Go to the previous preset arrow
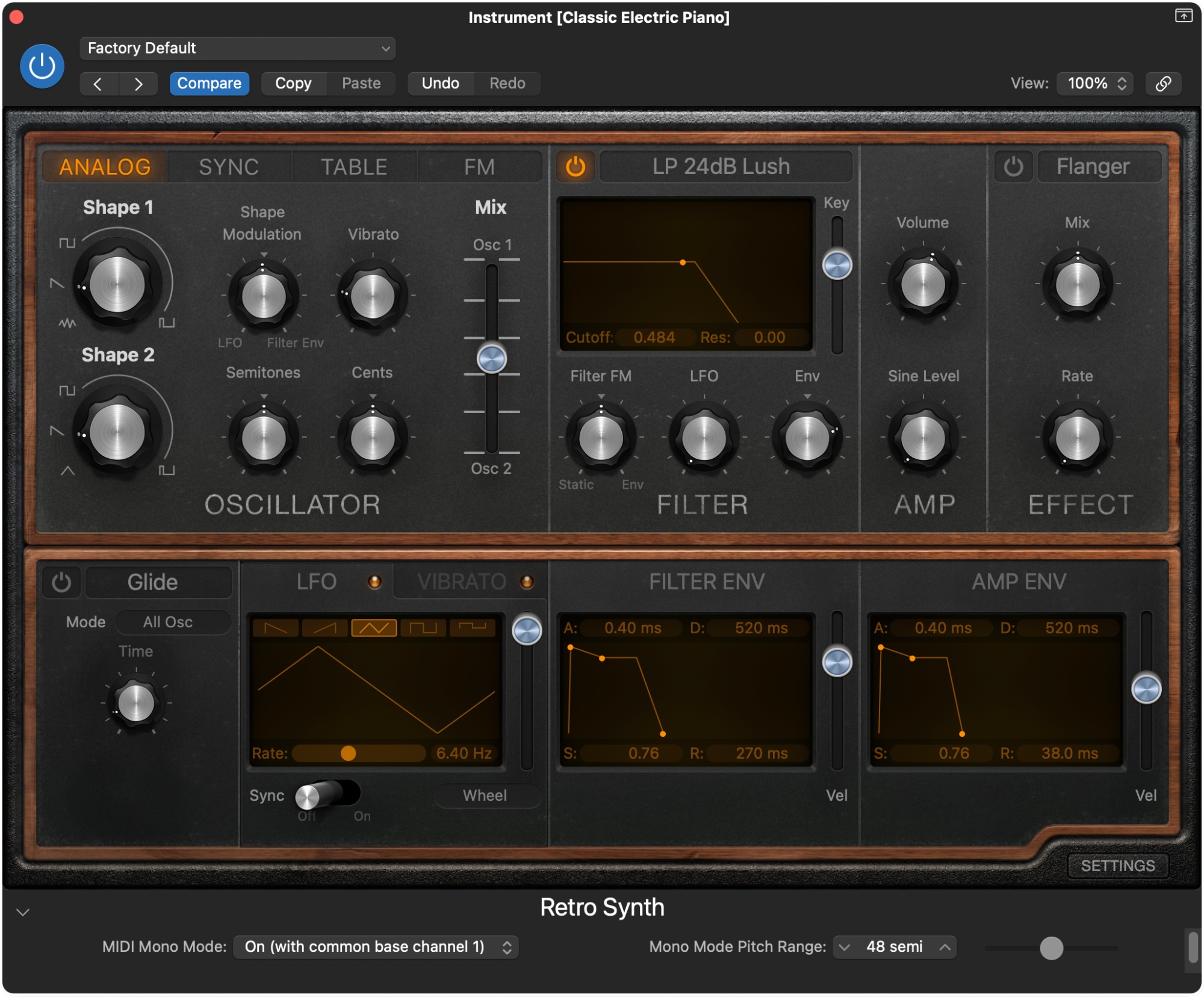This screenshot has height=997, width=1204. (x=98, y=84)
